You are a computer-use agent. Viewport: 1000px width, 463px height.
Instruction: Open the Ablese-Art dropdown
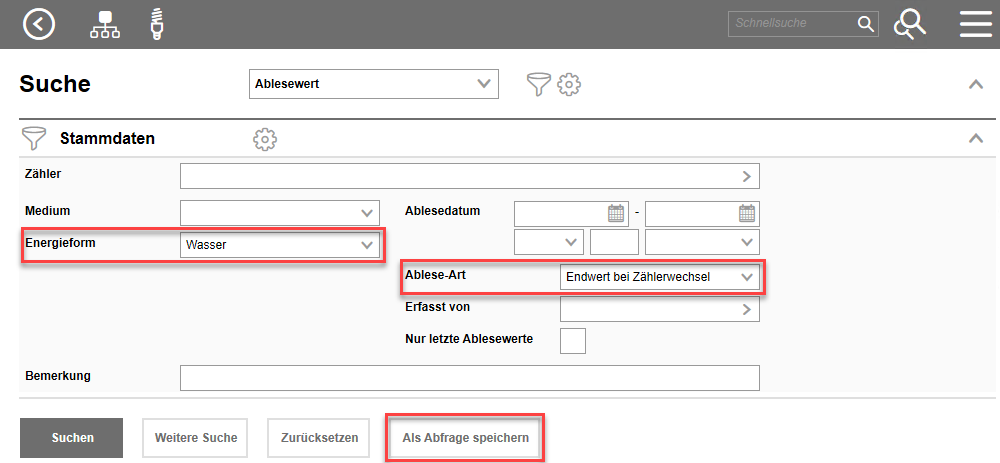660,277
